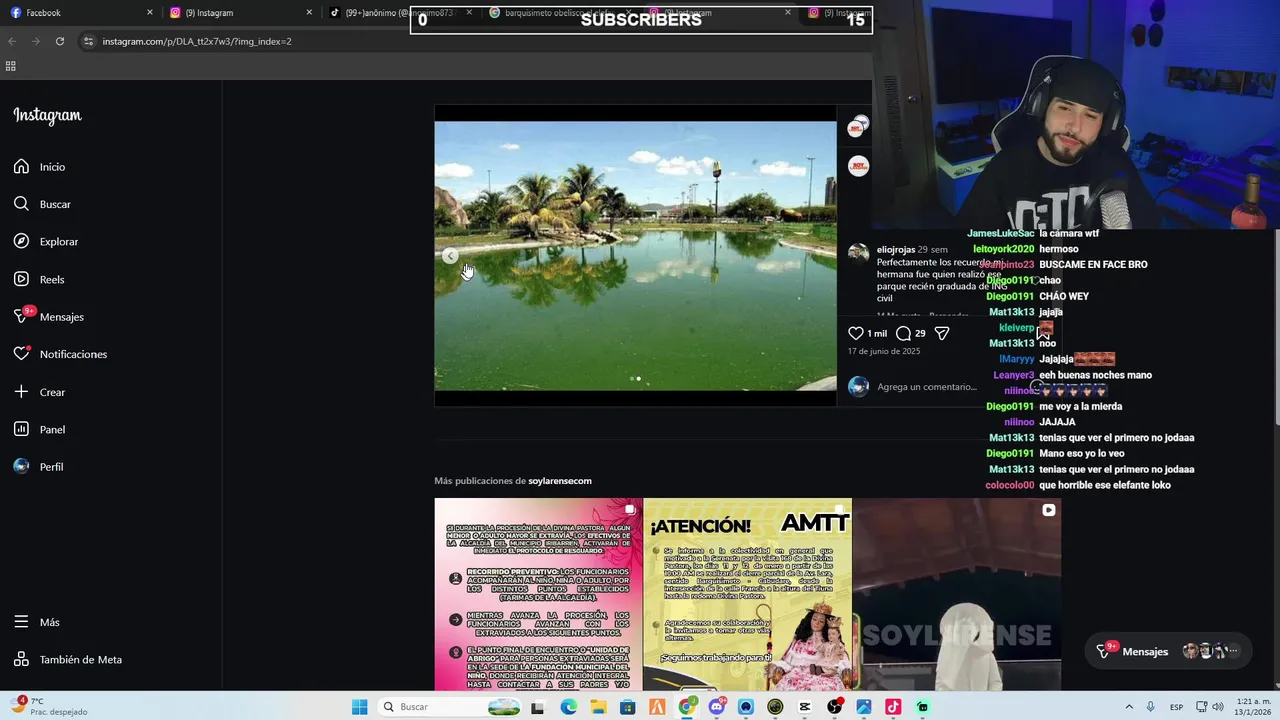The width and height of the screenshot is (1280, 720).
Task: Open the weather widget showing 7°C
Action: [x=50, y=706]
